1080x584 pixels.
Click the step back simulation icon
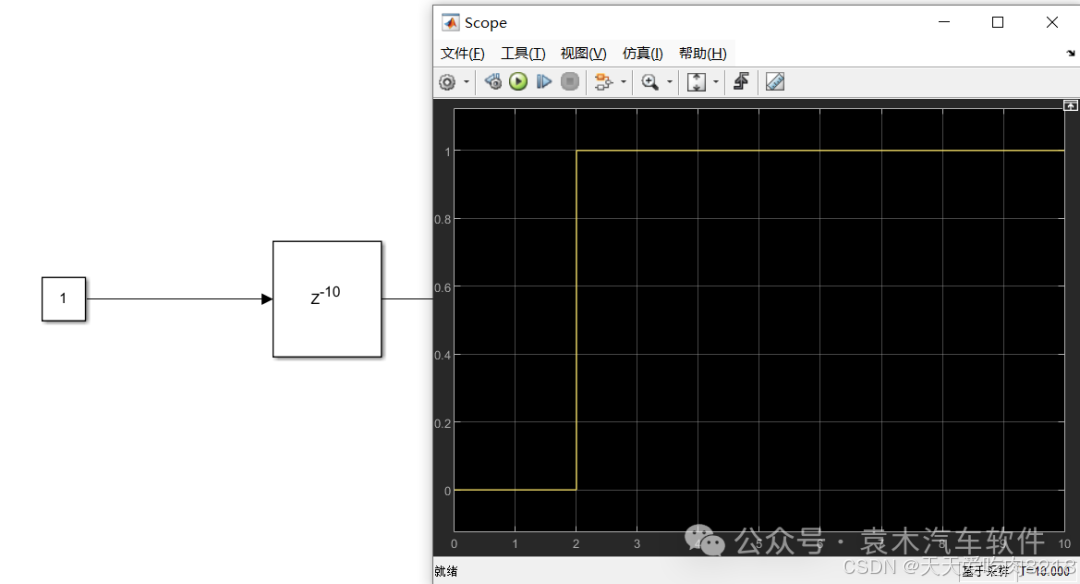(492, 82)
